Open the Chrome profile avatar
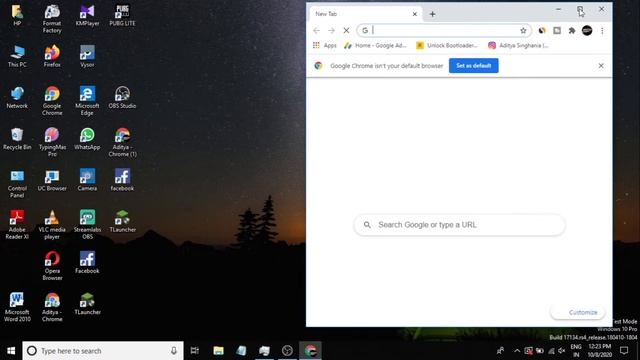 coord(587,31)
